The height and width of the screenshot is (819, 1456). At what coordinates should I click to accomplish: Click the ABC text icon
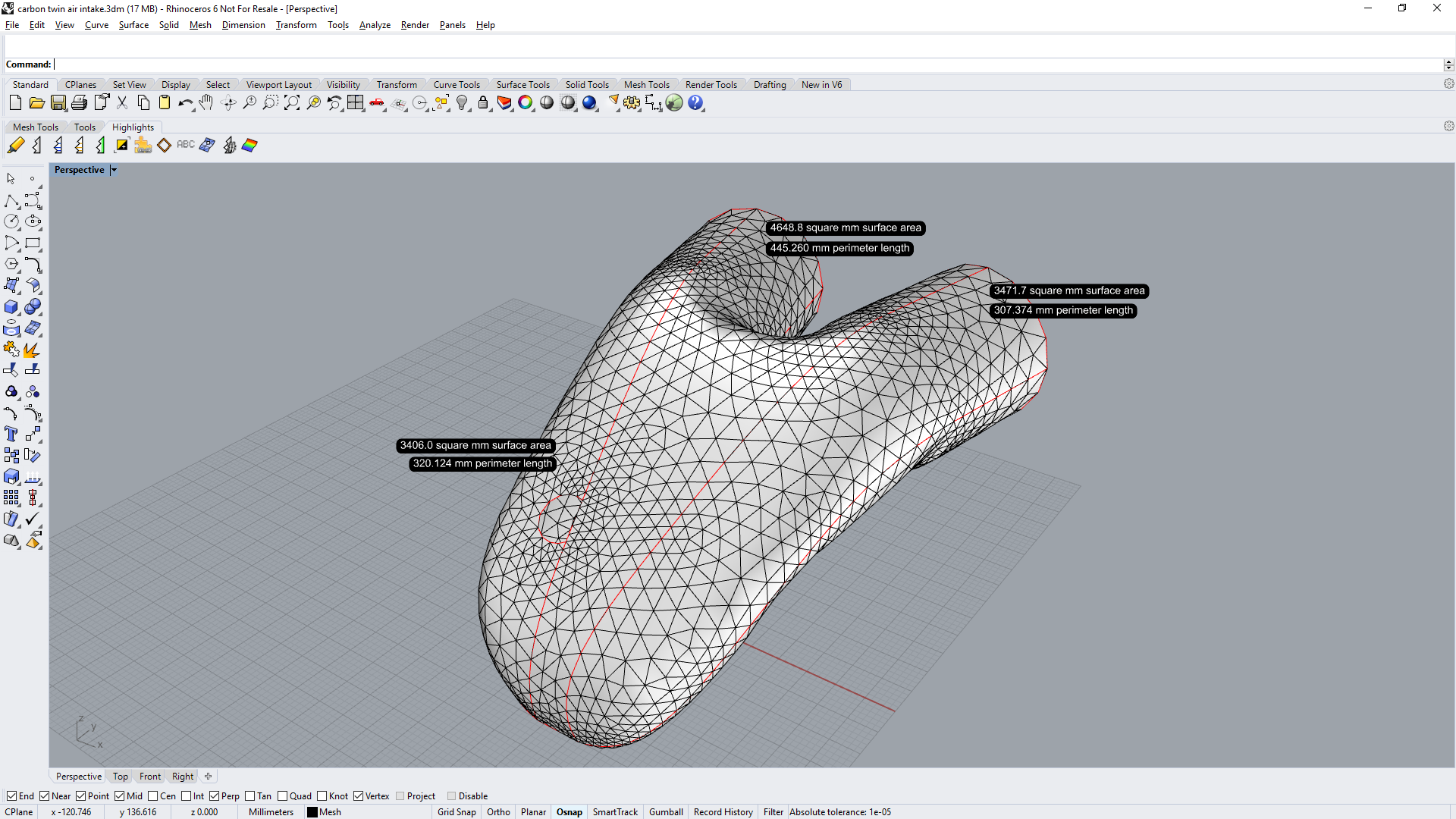click(186, 146)
